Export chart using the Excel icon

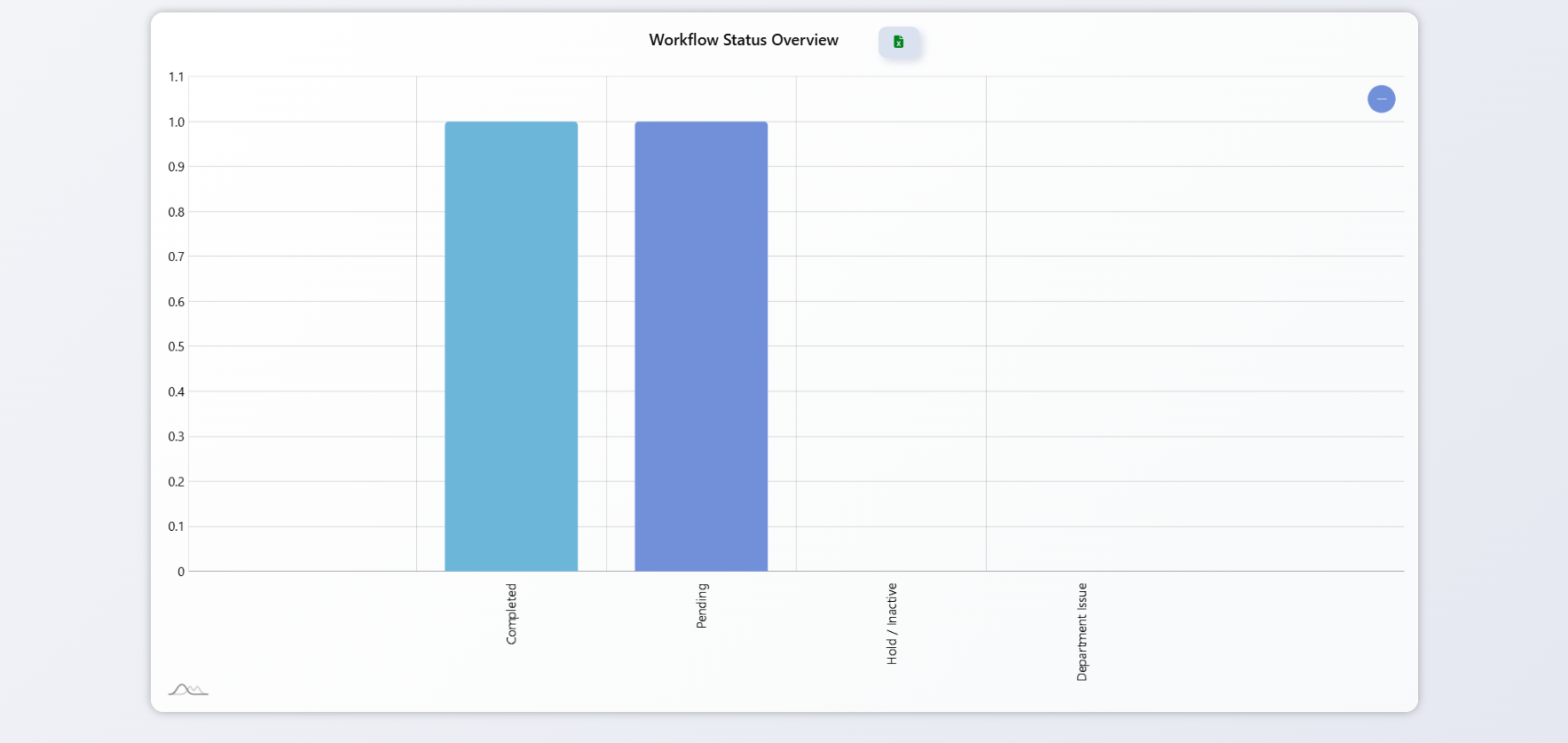point(899,42)
